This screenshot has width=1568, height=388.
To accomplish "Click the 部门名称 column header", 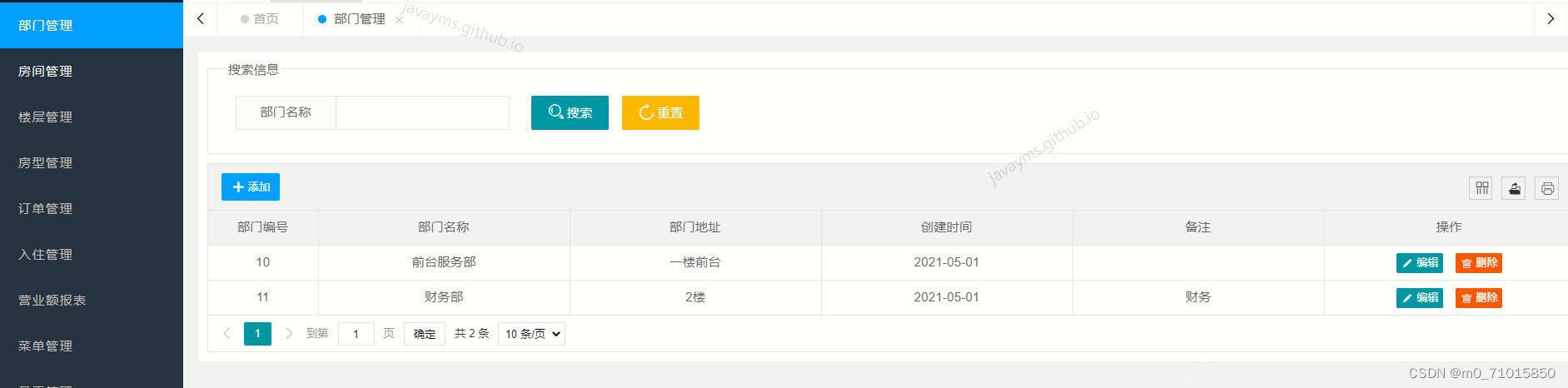I will tap(444, 227).
